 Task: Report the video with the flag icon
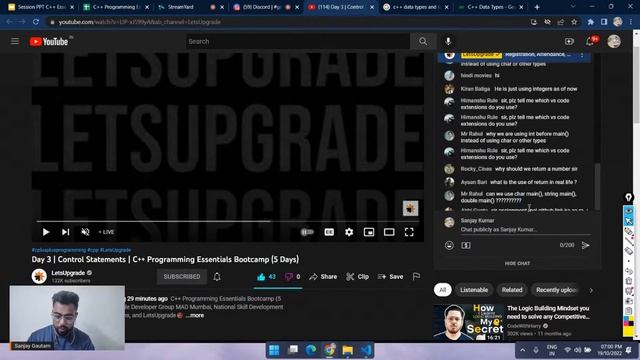[416, 277]
